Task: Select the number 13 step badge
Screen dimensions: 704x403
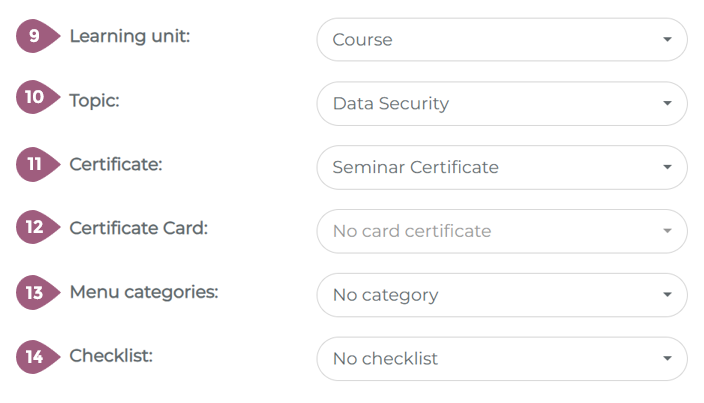Action: click(x=36, y=292)
